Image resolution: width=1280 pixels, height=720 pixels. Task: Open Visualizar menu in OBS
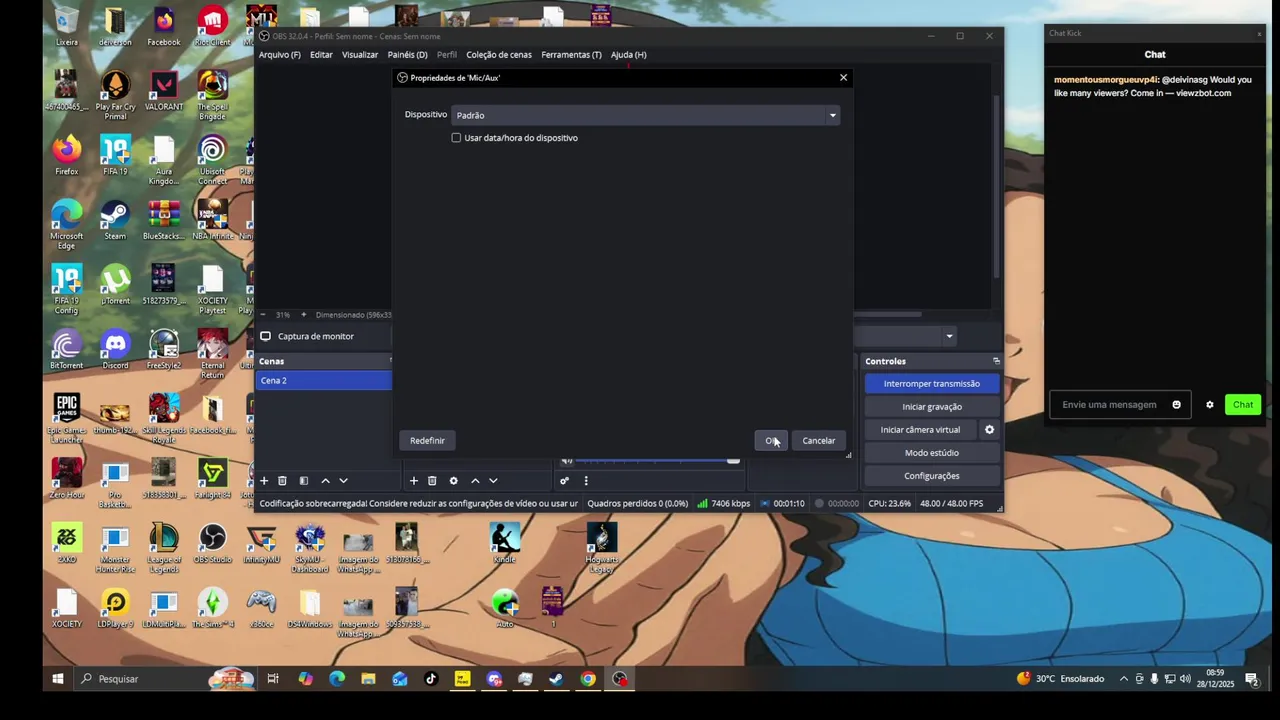pos(360,55)
